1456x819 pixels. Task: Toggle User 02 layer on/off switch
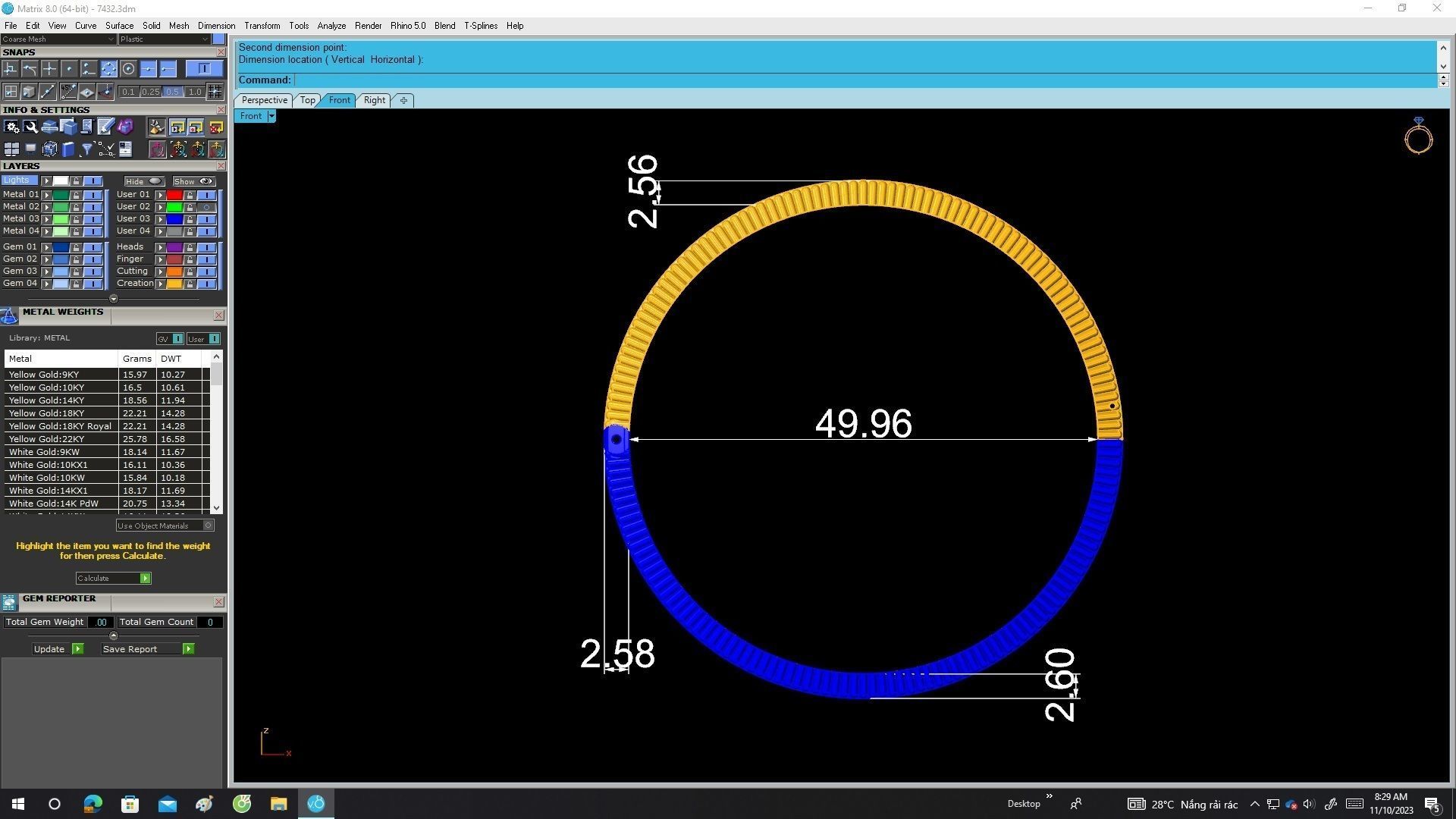point(206,207)
